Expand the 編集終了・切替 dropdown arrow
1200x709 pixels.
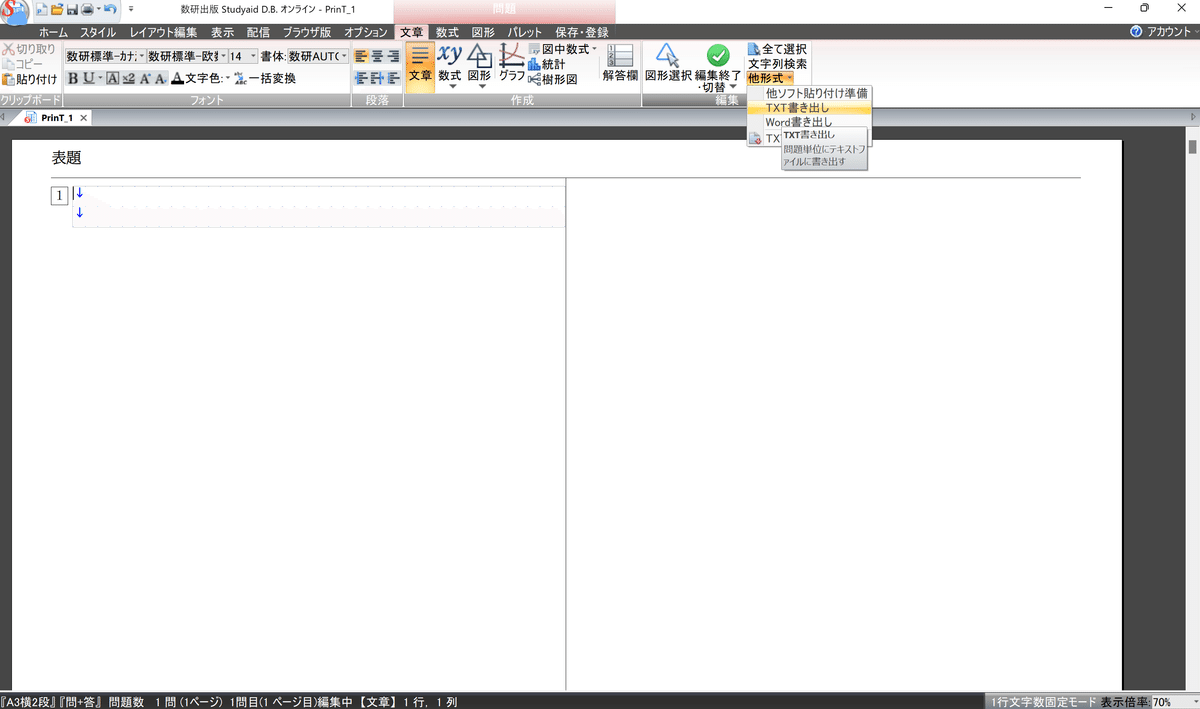(733, 86)
